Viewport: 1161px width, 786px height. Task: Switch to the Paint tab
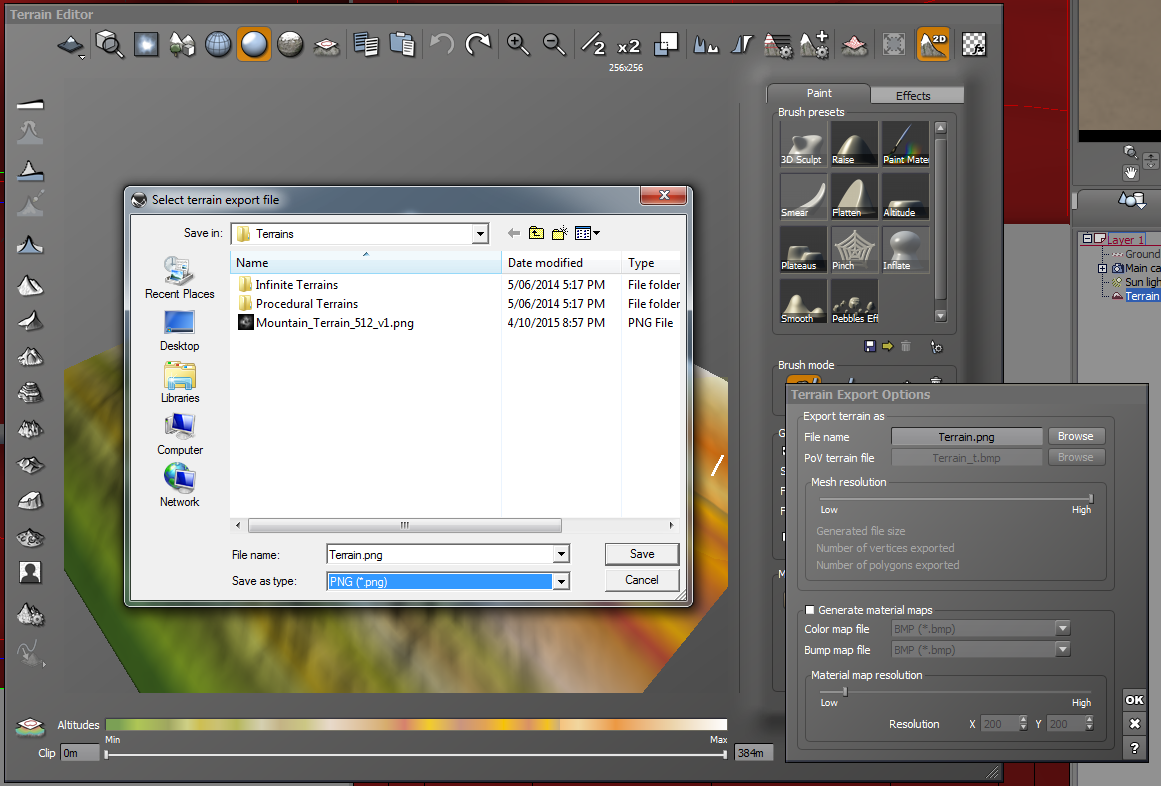[x=818, y=93]
